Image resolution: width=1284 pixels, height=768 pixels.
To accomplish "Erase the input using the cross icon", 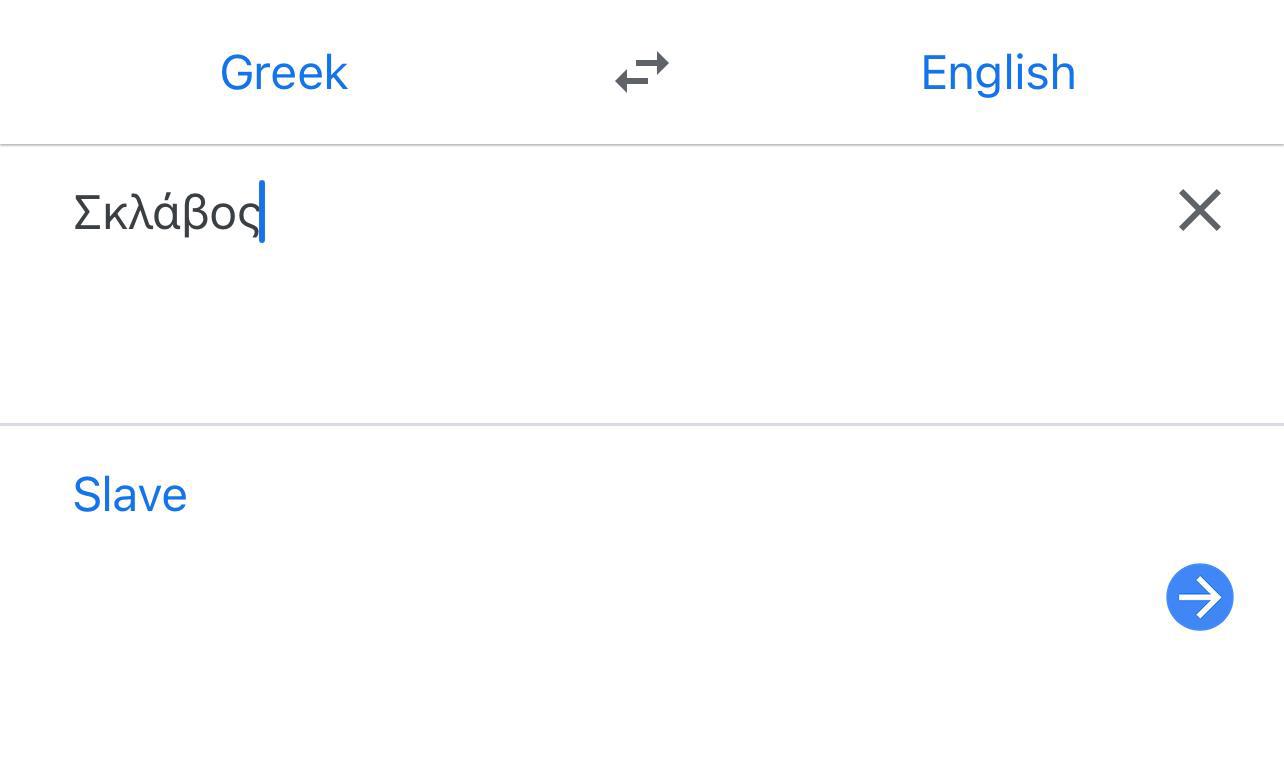I will (x=1199, y=211).
